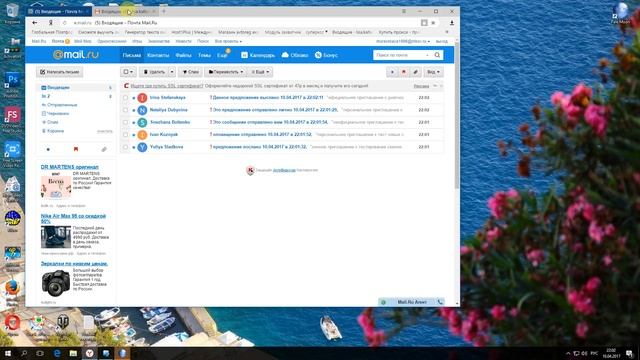The width and height of the screenshot is (640, 360).
Task: Click Snezhana Boltenko's teal avatar
Action: [142, 122]
